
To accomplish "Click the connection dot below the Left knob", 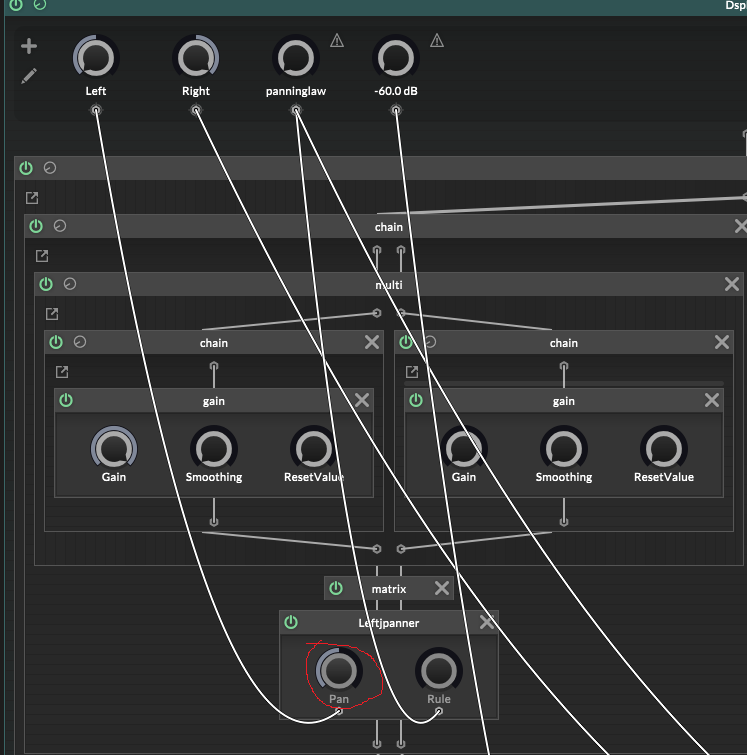I will coord(96,111).
